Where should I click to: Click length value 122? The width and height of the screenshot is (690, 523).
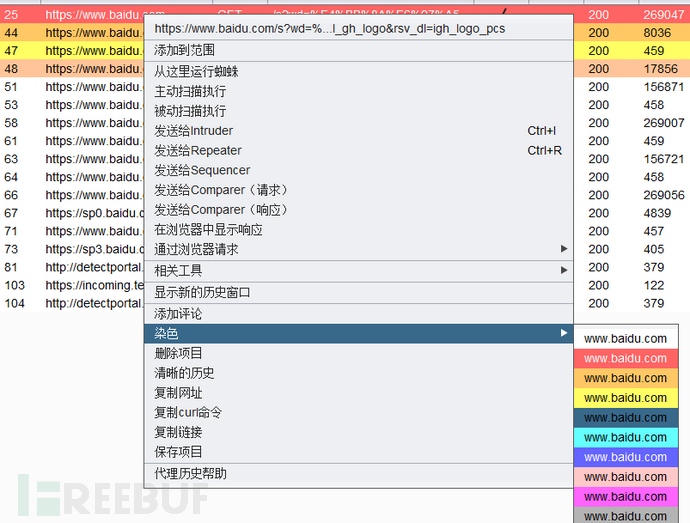tap(654, 286)
